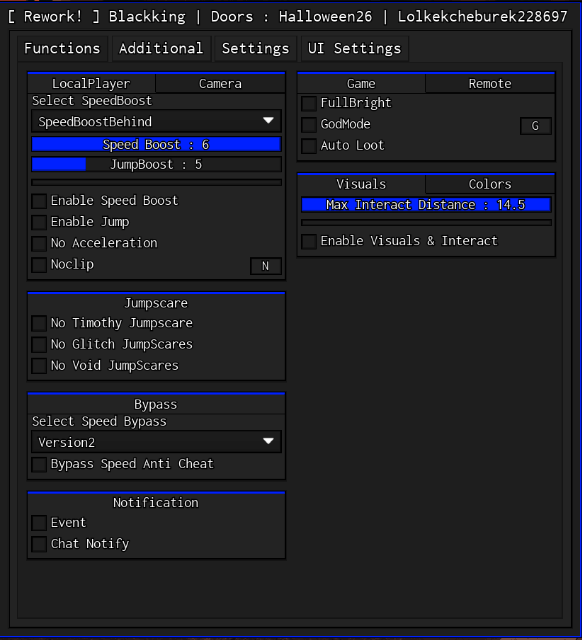Enable Bypass Speed Anti Cheat

[x=39, y=464]
